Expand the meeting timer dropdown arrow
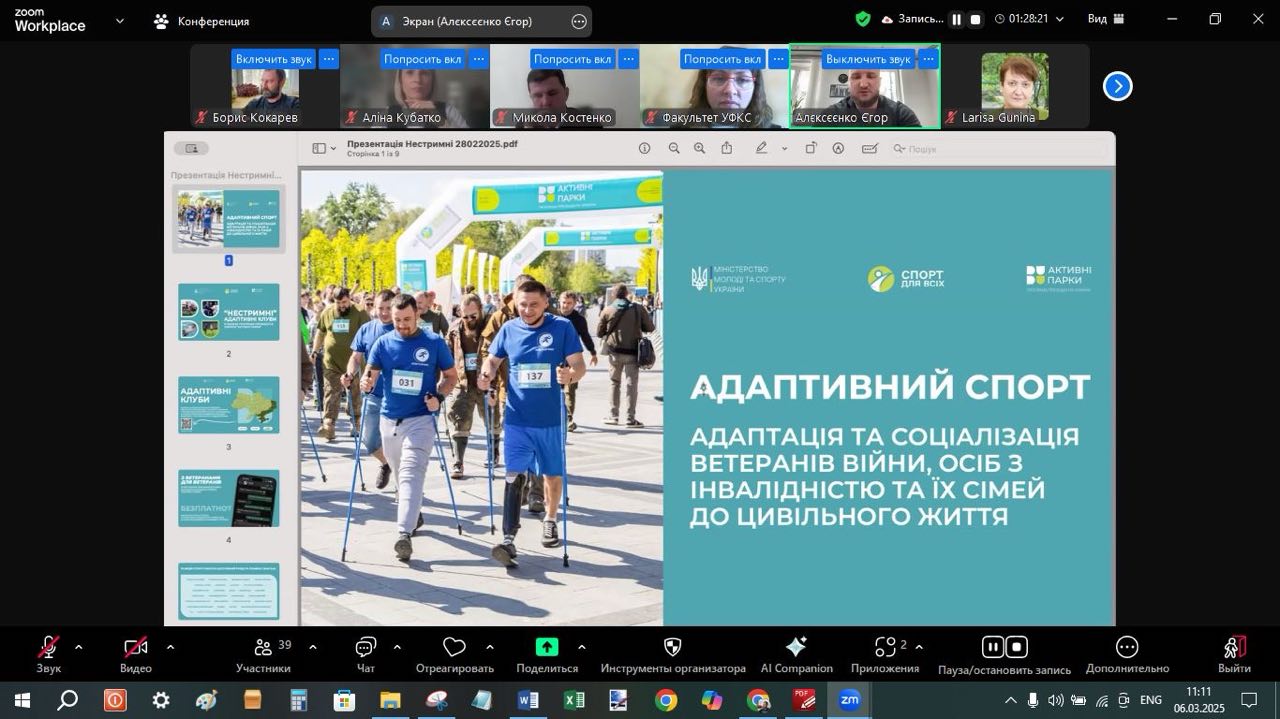The width and height of the screenshot is (1280, 719). [1060, 19]
